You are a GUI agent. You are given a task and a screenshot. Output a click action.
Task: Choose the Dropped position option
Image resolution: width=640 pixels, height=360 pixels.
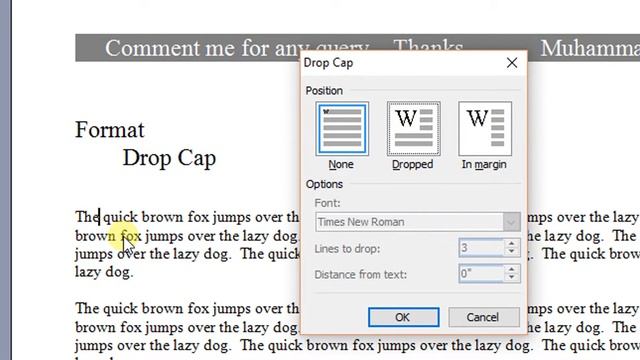click(x=413, y=129)
